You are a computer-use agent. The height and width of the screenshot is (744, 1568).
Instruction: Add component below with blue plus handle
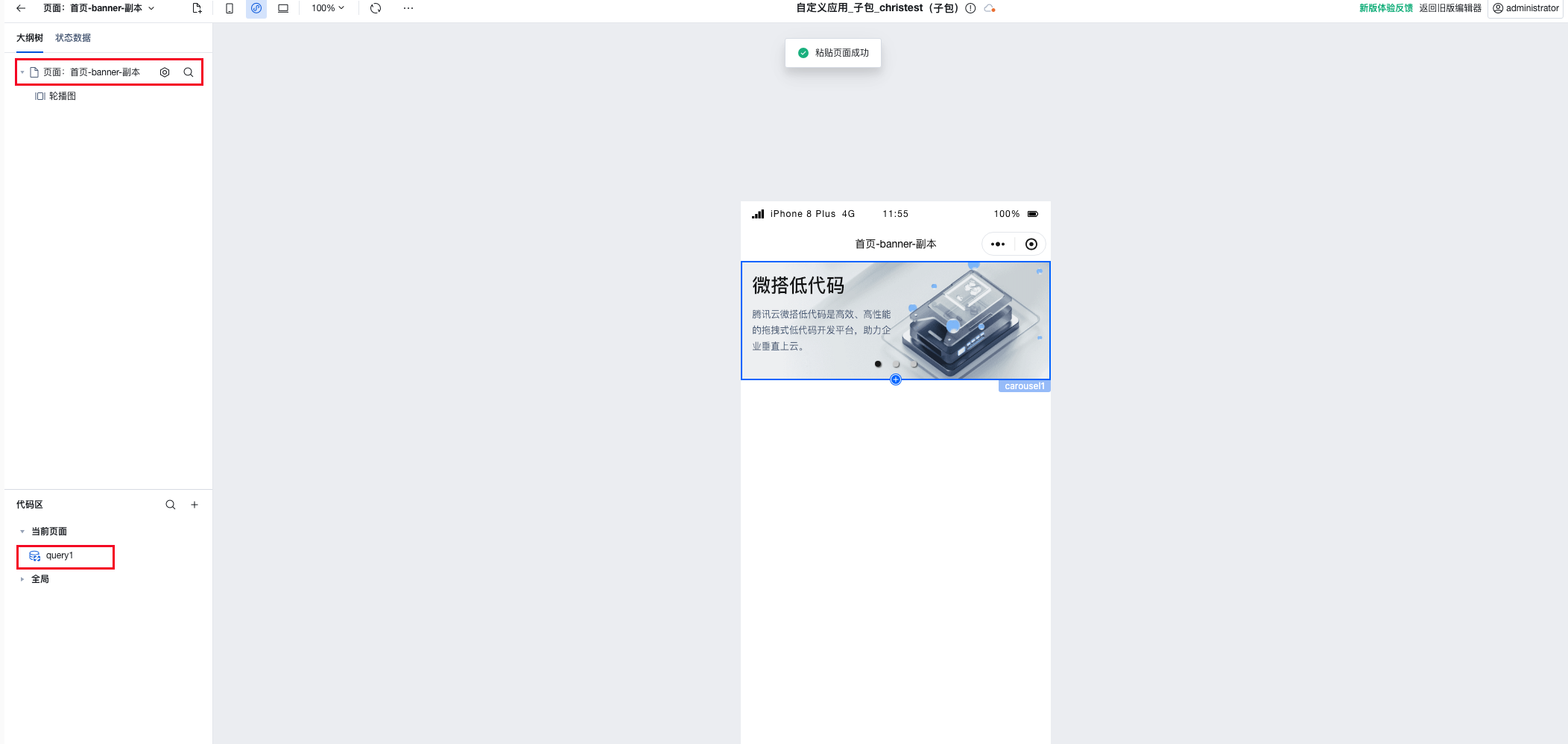tap(896, 379)
